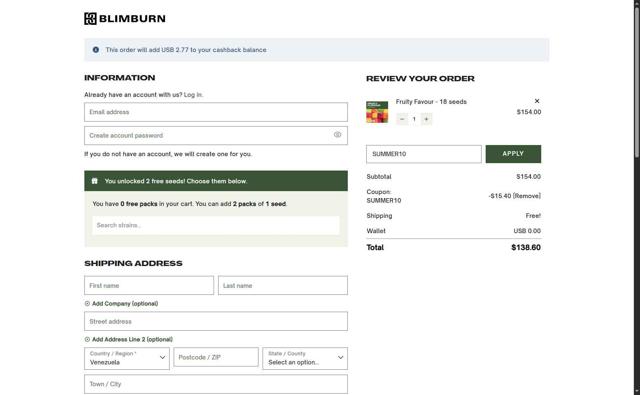
Task: Click the Add Company plus icon
Action: click(x=87, y=304)
